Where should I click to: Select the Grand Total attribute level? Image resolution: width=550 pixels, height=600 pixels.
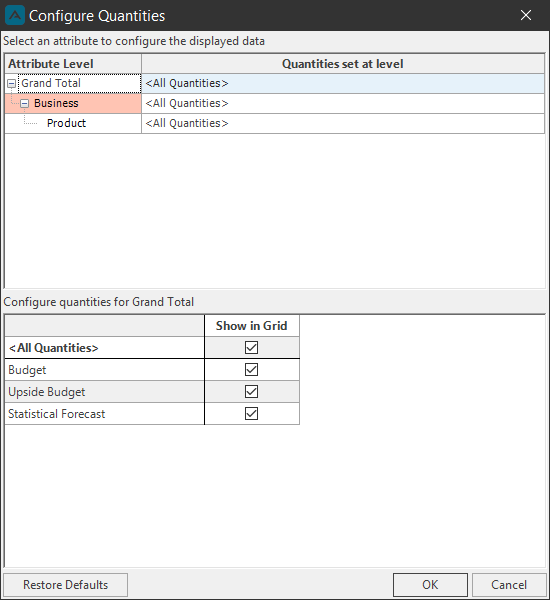[x=79, y=83]
